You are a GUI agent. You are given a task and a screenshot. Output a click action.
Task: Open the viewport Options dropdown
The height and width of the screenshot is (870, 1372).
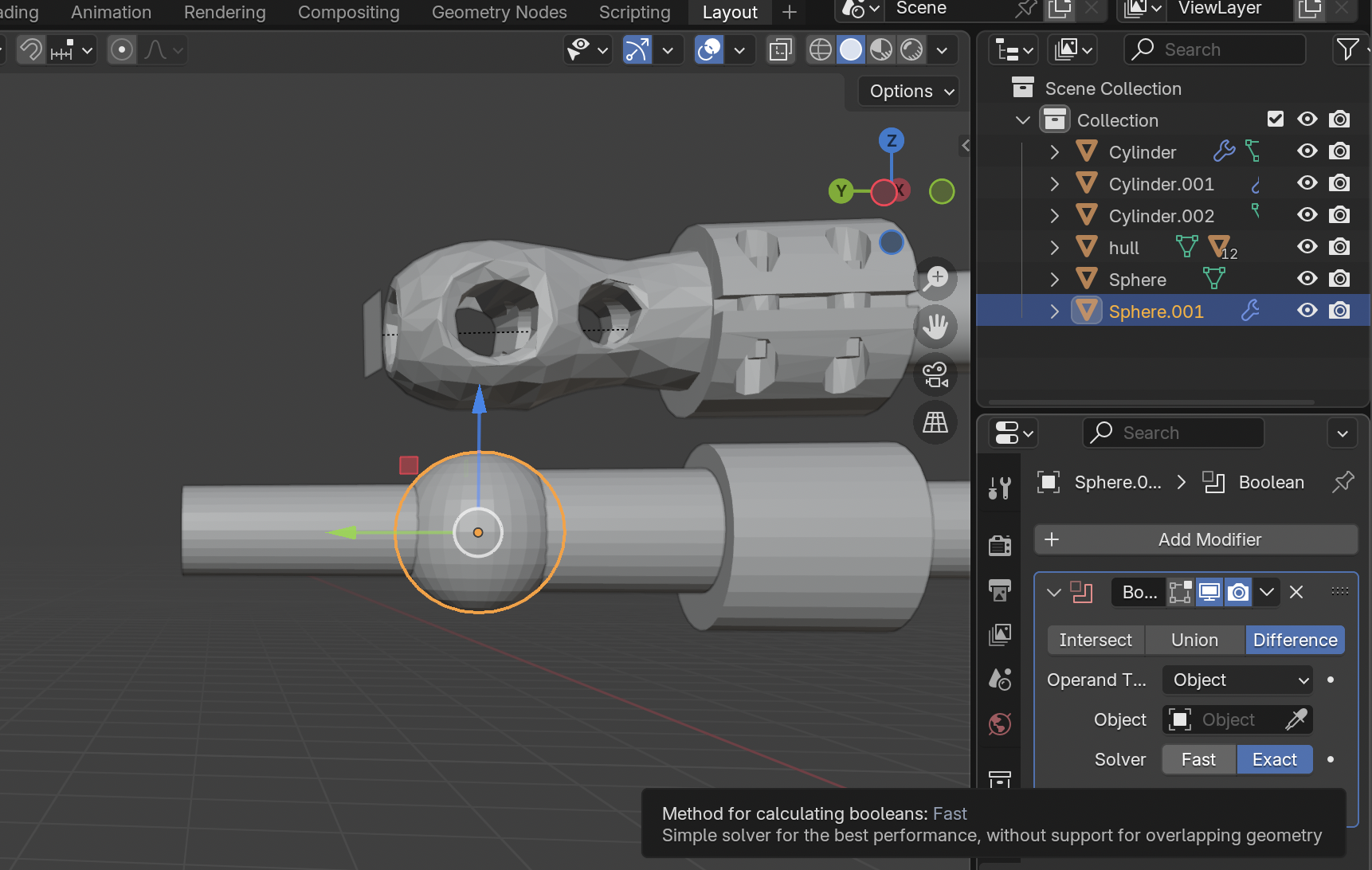tap(910, 91)
